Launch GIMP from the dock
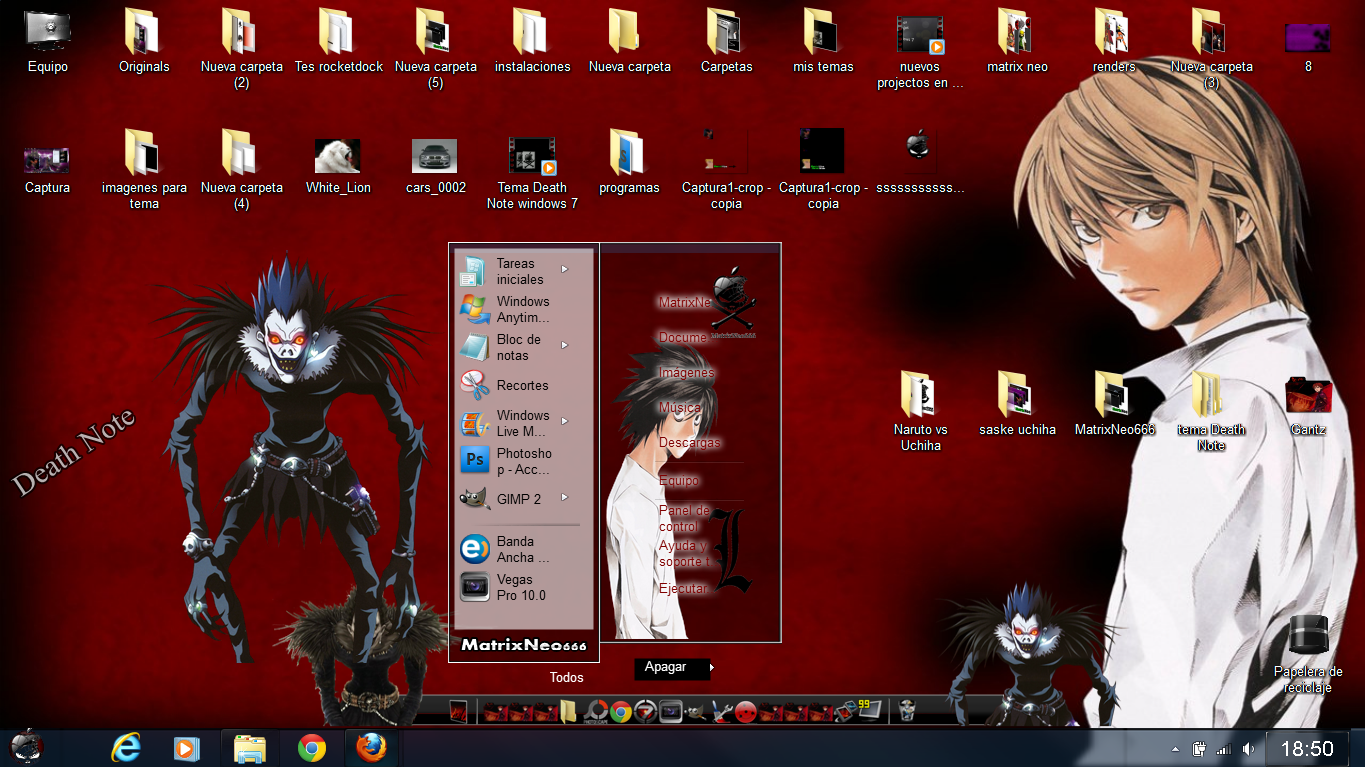This screenshot has height=767, width=1365. 695,712
